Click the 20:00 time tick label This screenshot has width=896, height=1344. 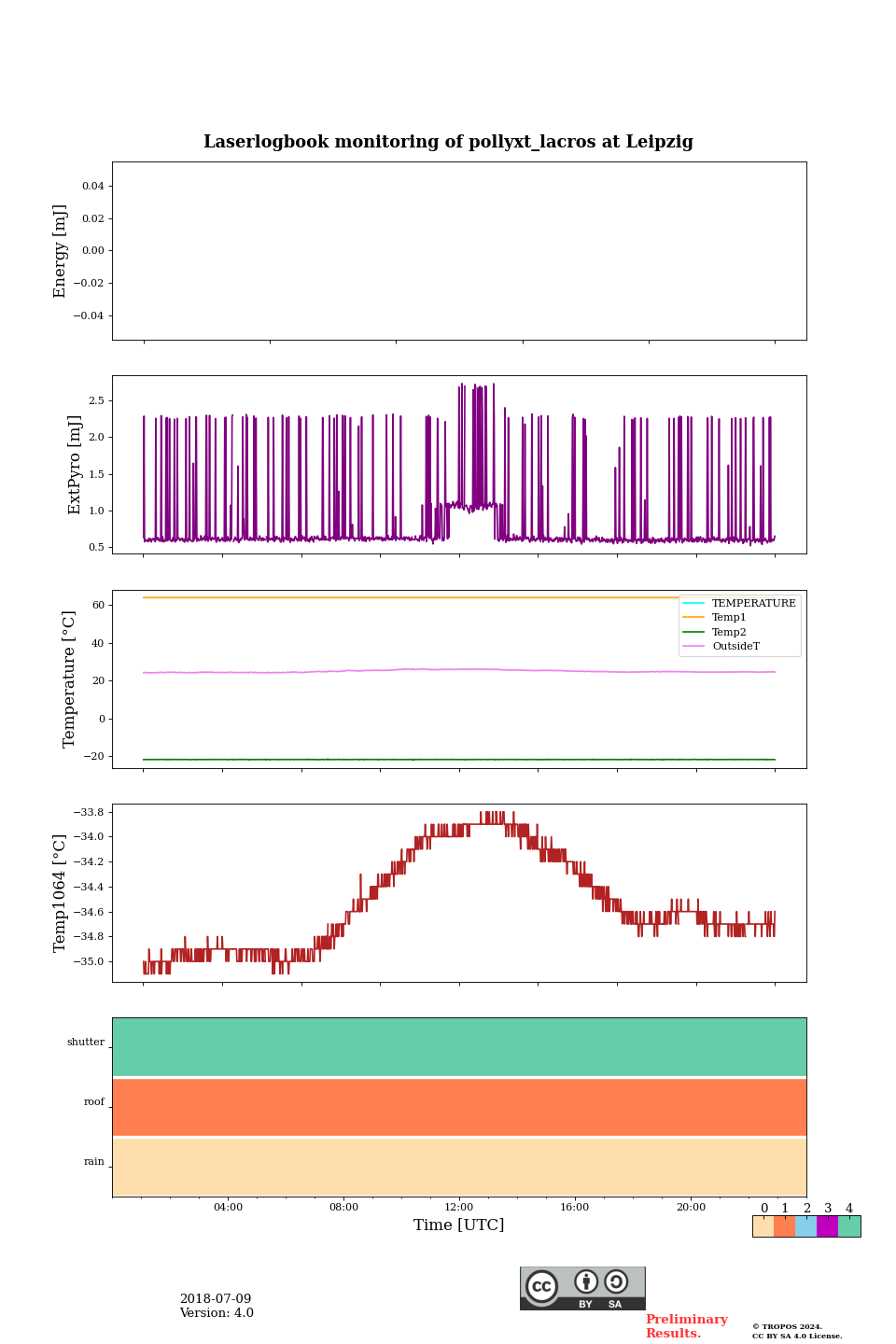[691, 1207]
